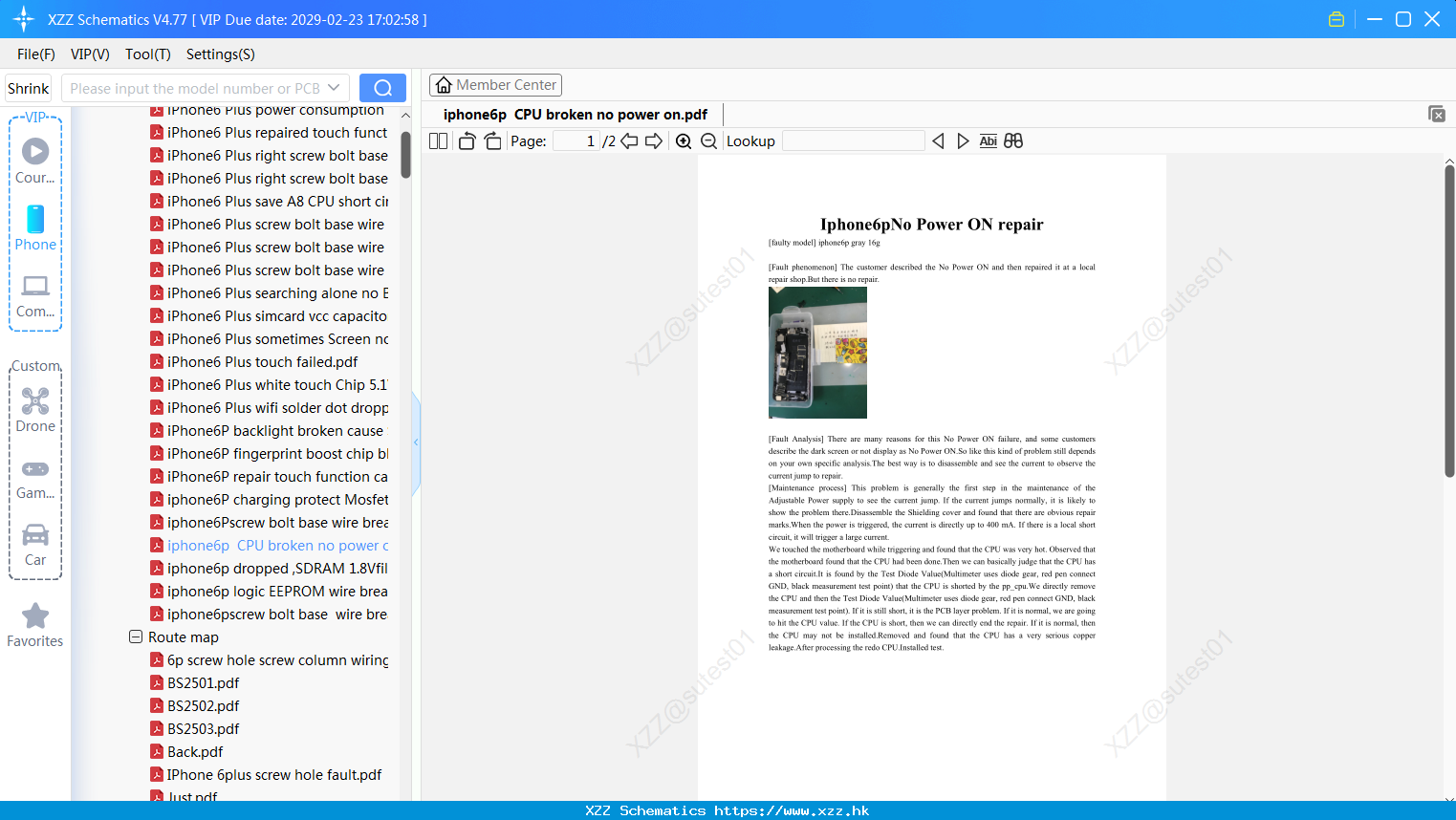Viewport: 1456px width, 820px height.
Task: Click the www.xzz.hk link in status bar
Action: click(792, 810)
